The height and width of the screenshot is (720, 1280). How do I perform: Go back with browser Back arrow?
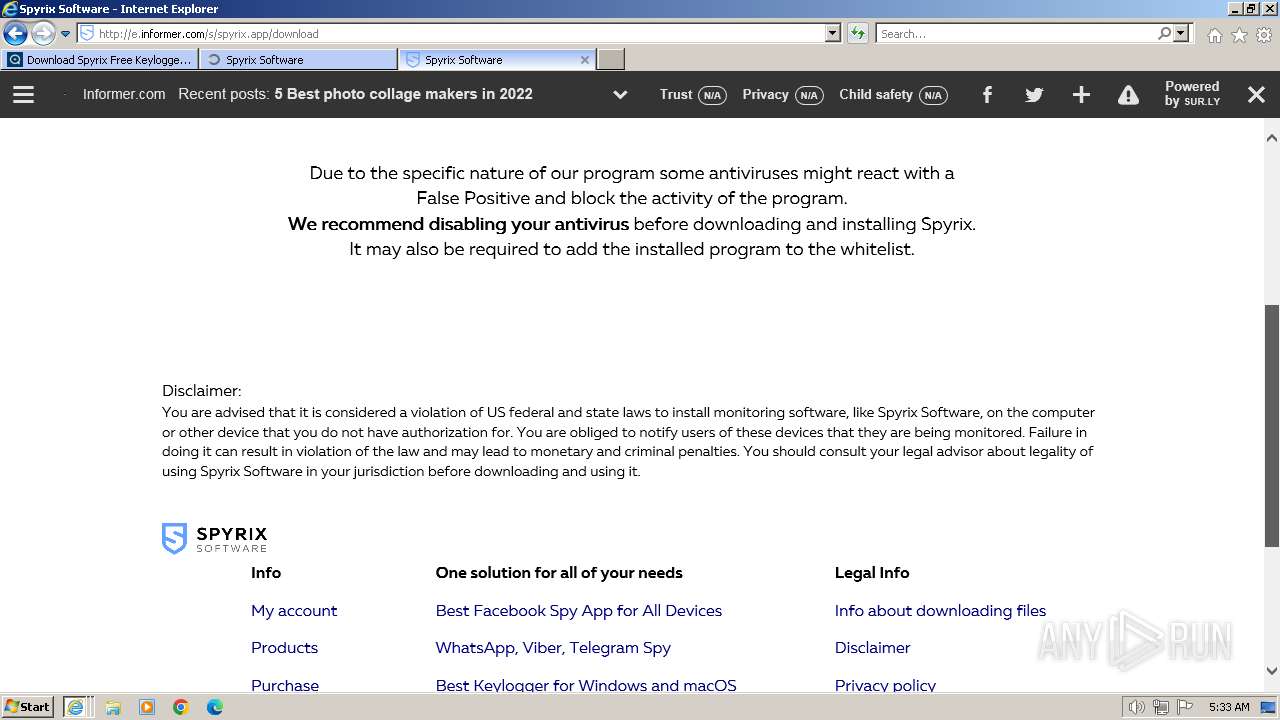(x=15, y=33)
